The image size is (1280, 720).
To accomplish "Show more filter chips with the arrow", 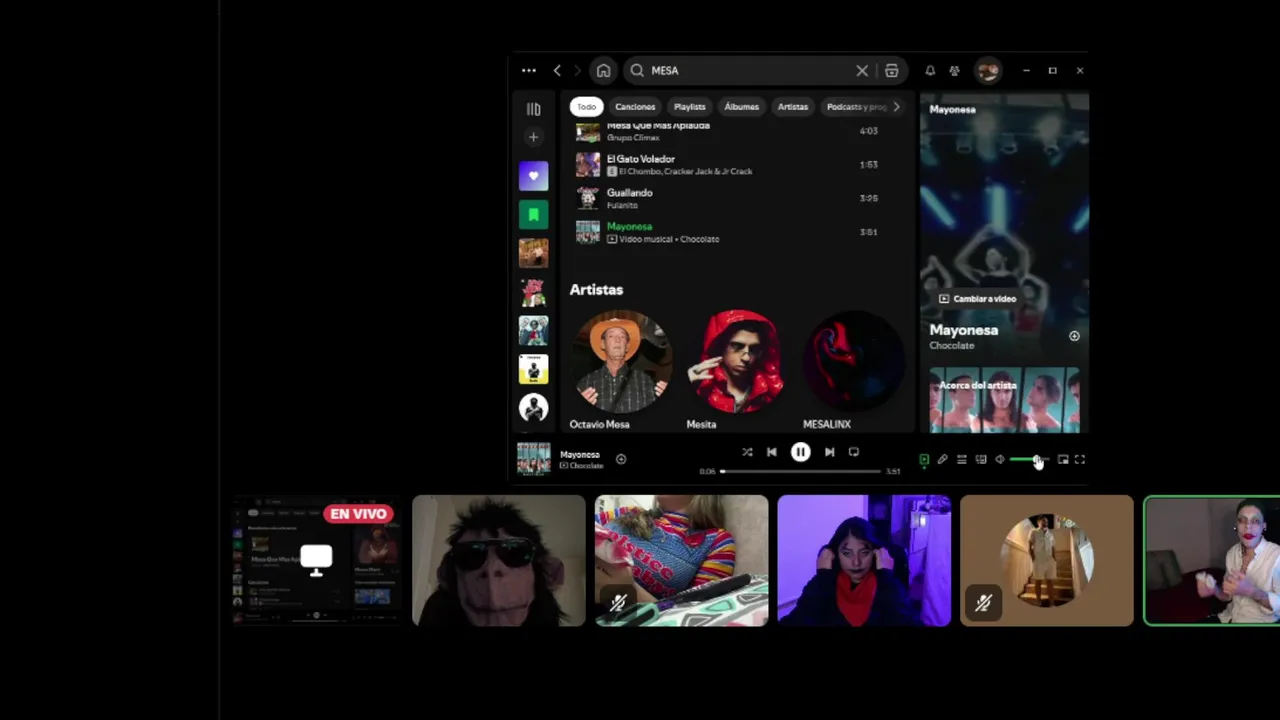I will 896,107.
